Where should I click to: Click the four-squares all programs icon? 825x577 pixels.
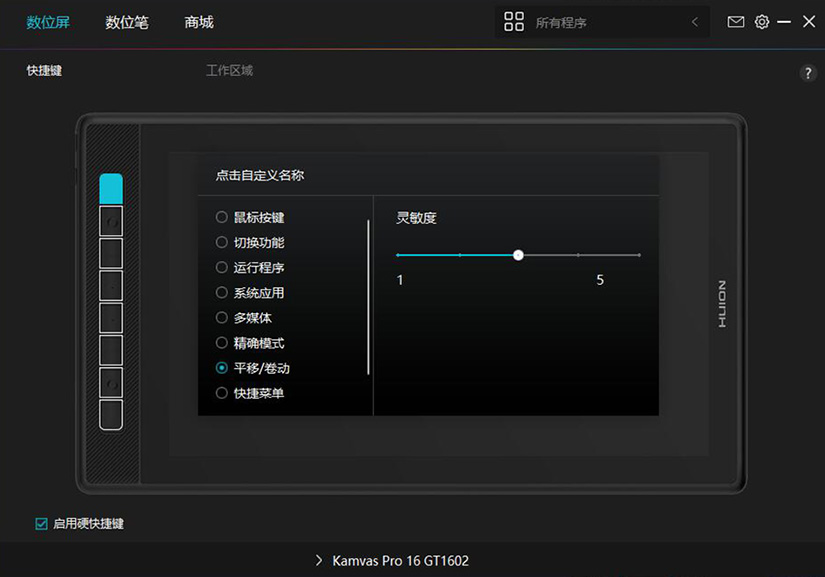pos(514,22)
